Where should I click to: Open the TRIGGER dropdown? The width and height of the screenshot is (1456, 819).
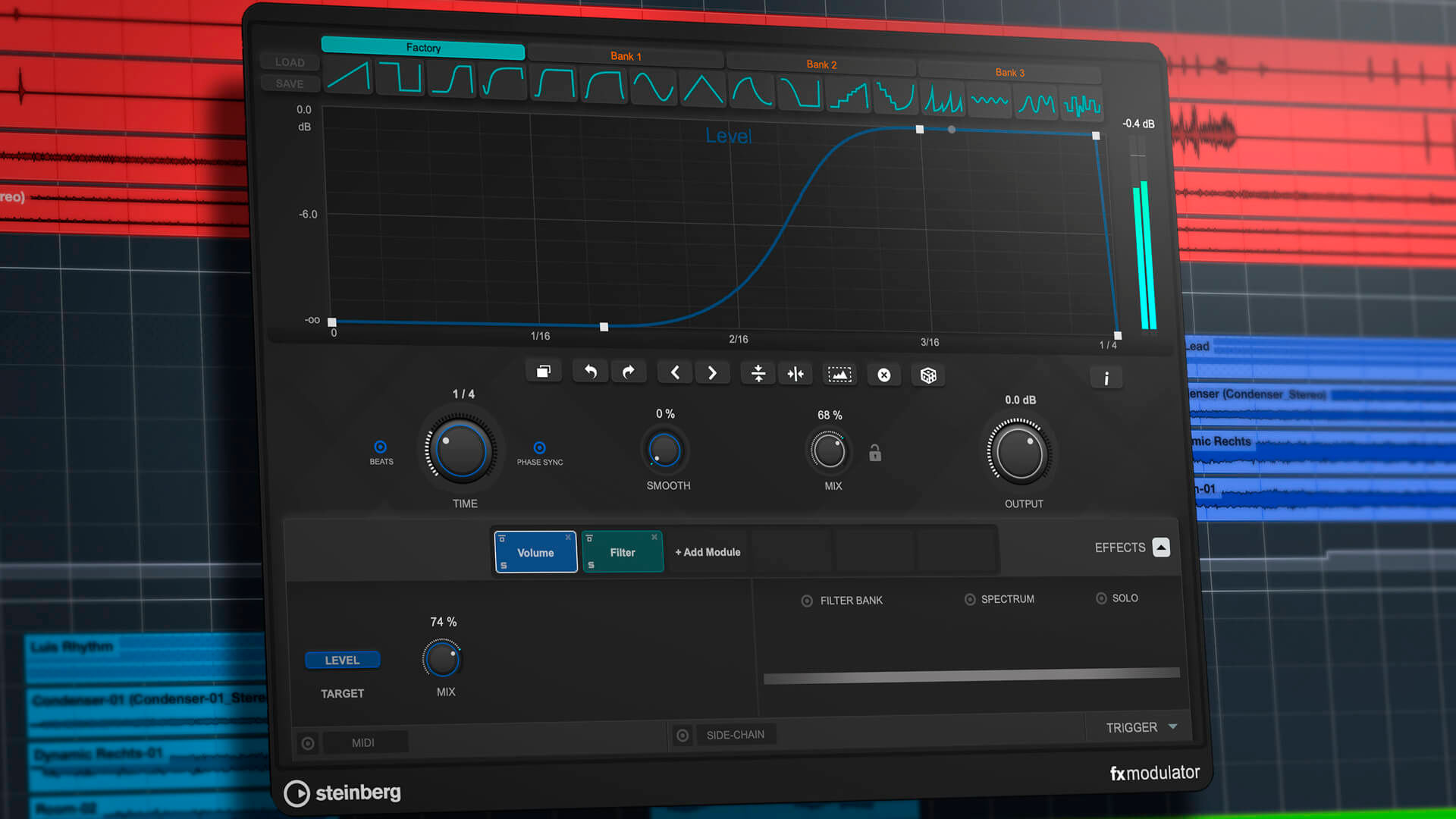(x=1141, y=727)
